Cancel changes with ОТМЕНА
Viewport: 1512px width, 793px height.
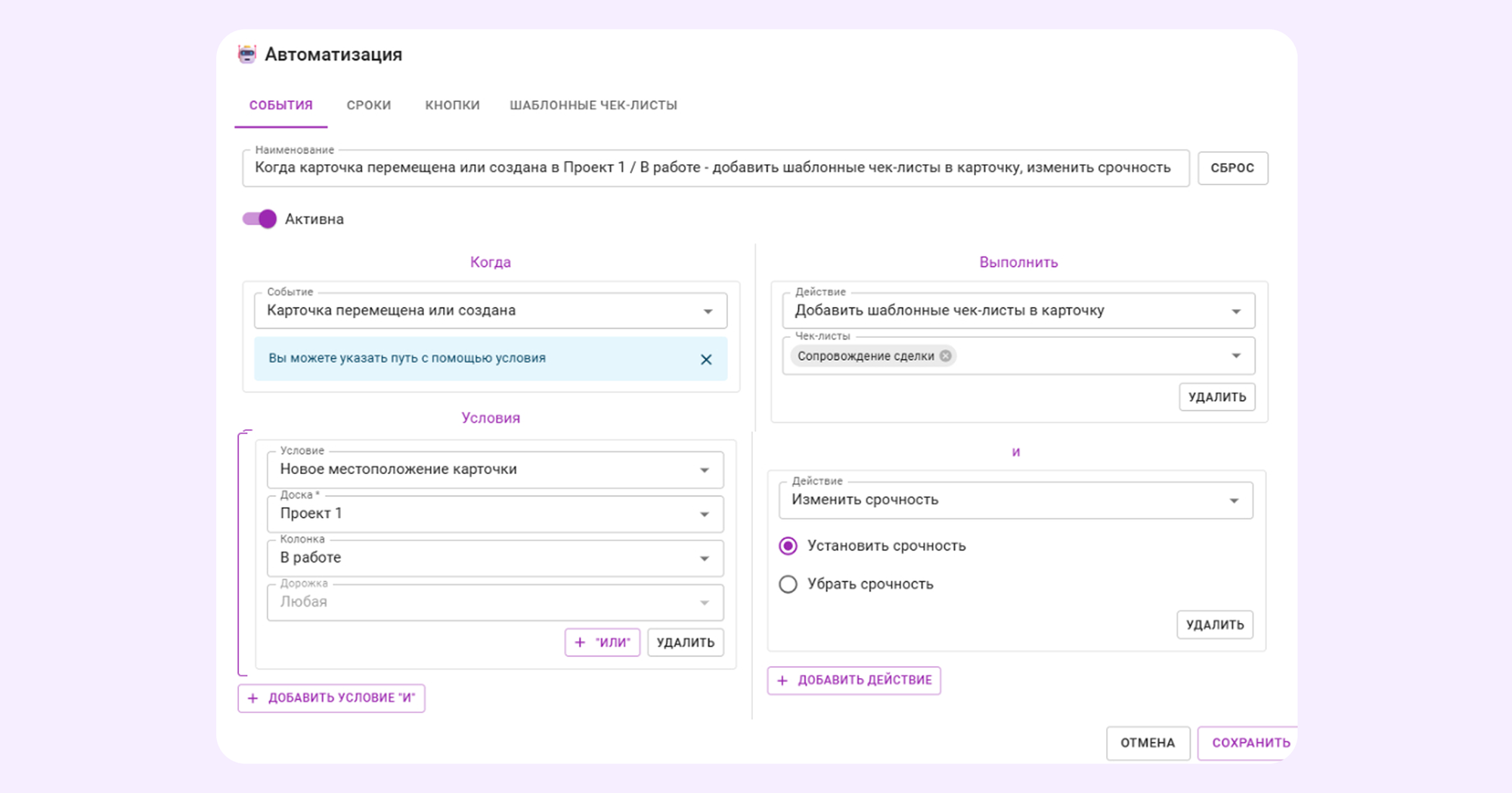pos(1148,743)
